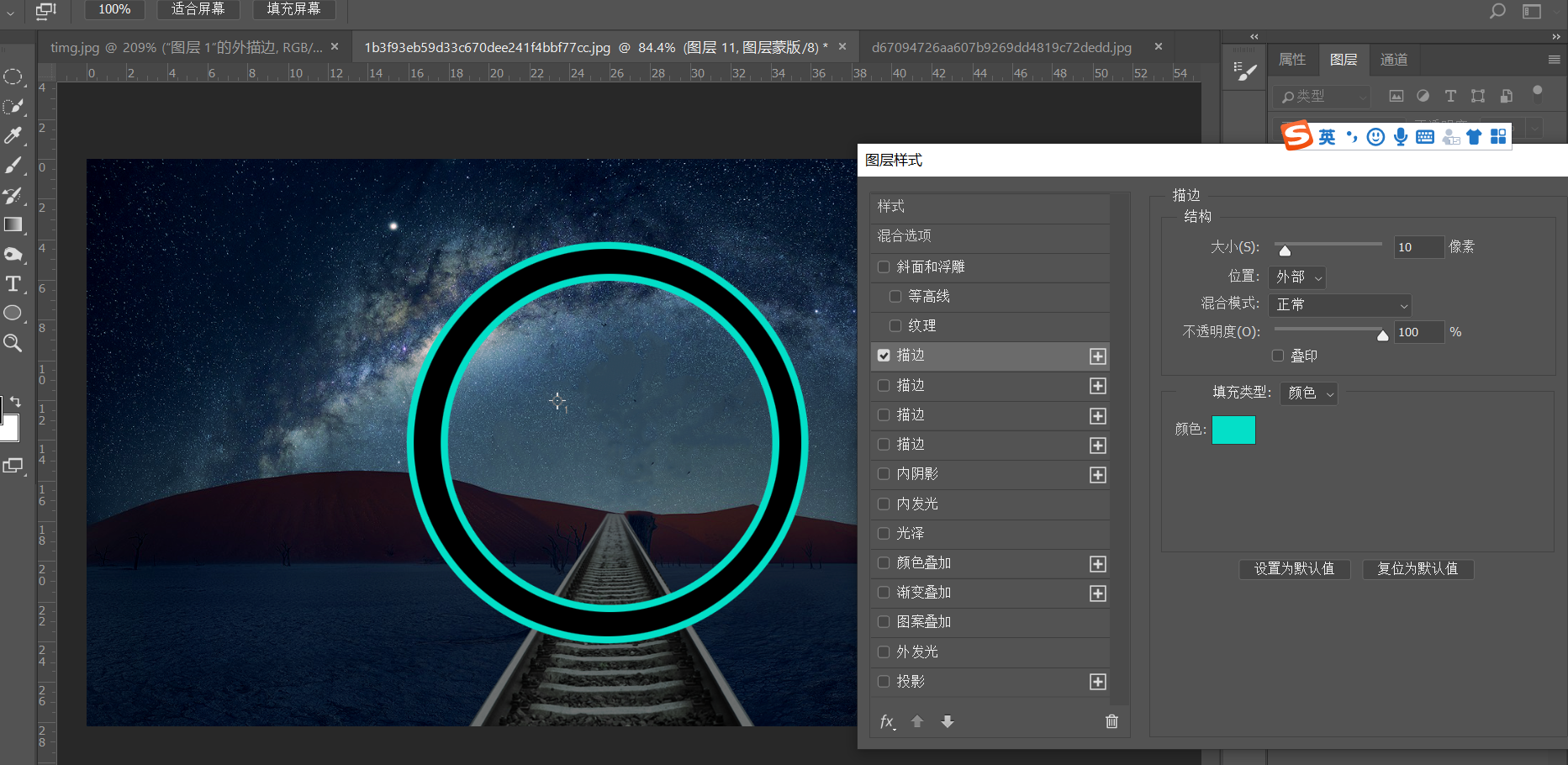Screen dimensions: 1568x765
Task: Select the Quick Selection tool
Action: [13, 107]
